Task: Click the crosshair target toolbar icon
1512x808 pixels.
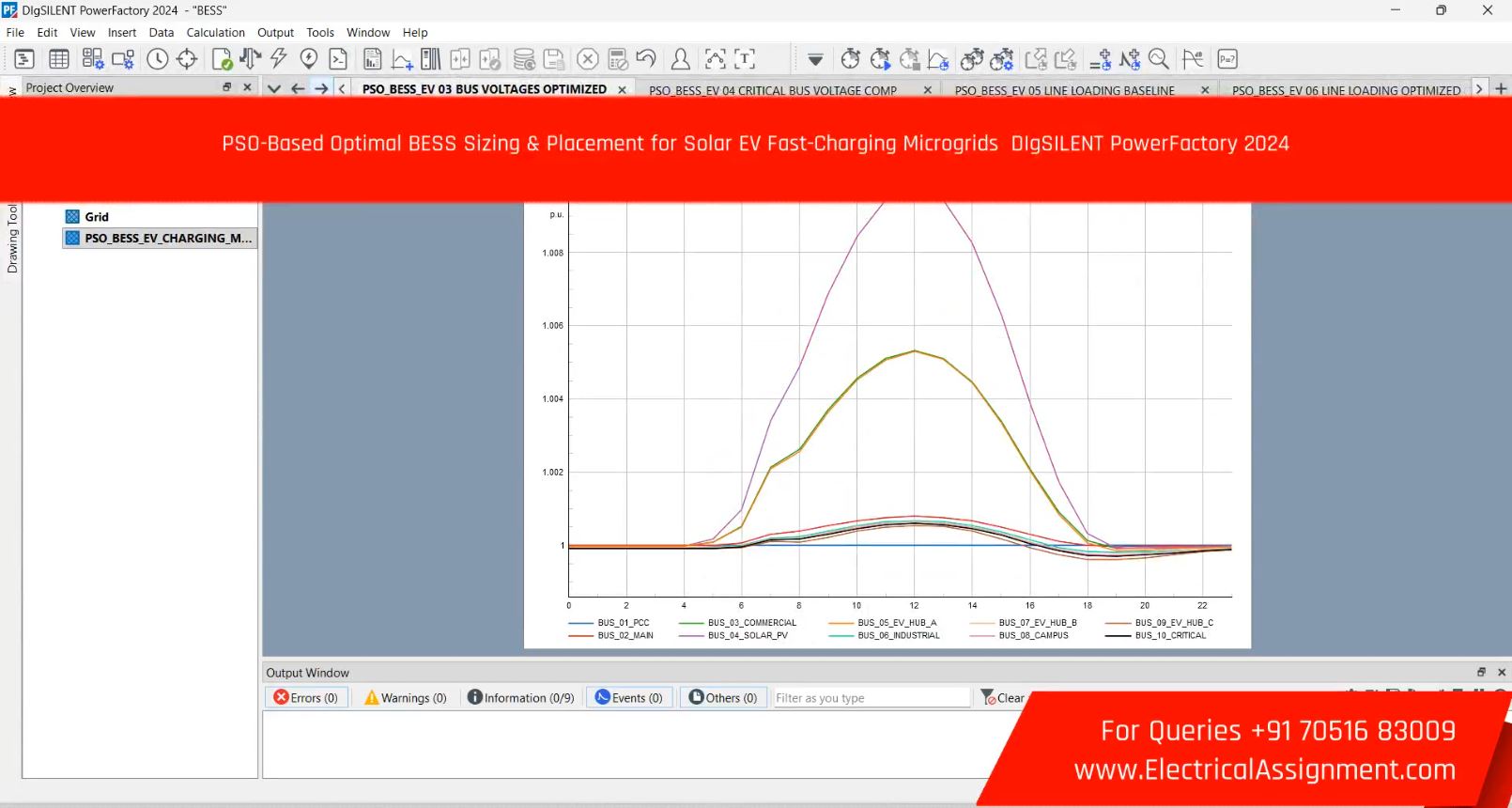Action: 187,59
